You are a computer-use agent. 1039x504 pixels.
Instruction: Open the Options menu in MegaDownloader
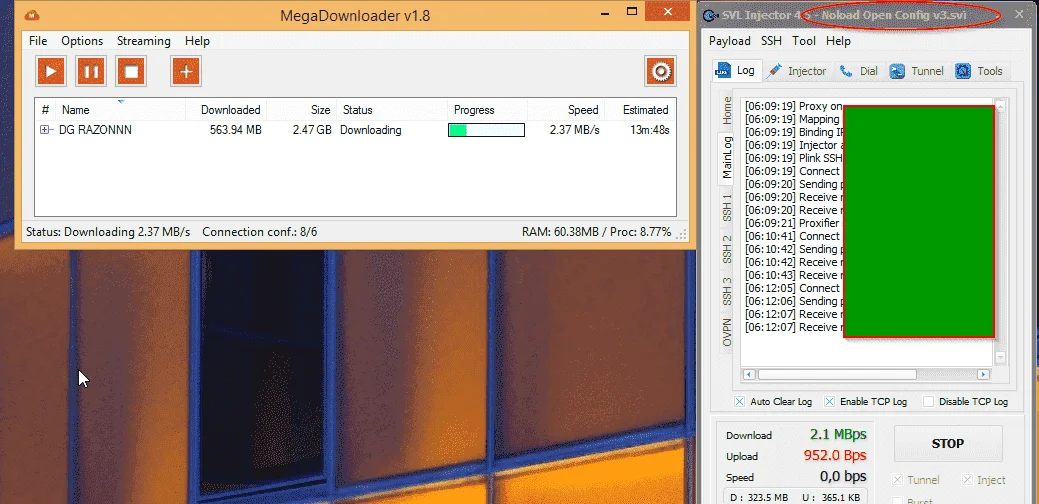82,41
